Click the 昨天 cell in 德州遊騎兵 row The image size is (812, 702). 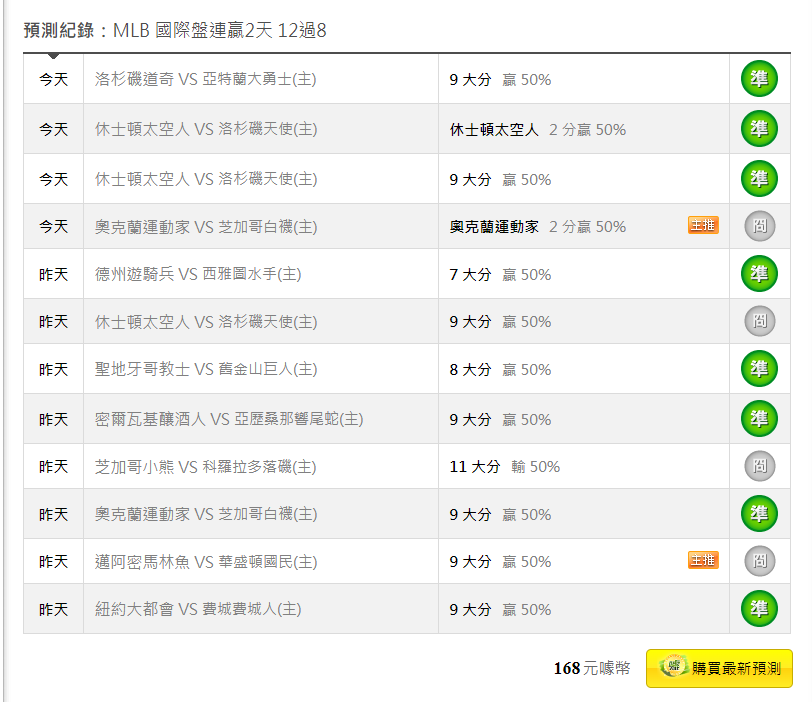coord(54,274)
